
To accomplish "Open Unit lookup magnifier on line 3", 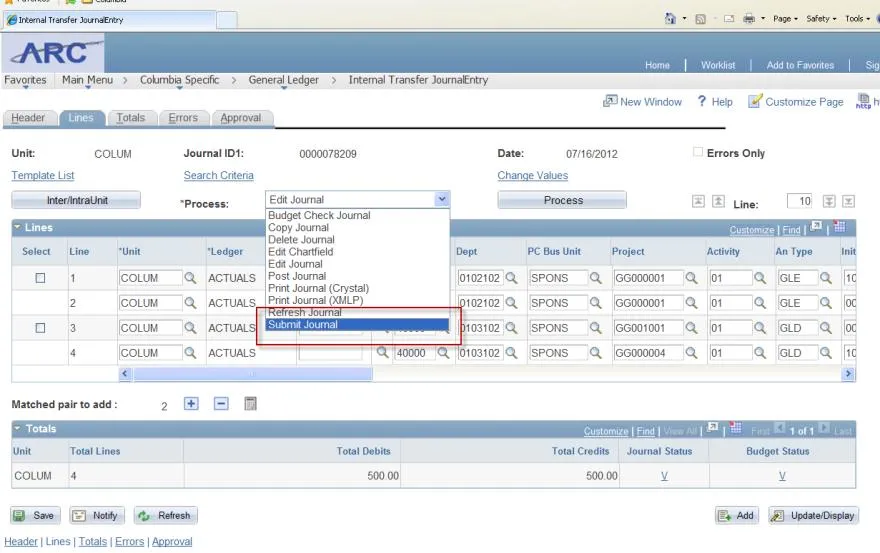I will [x=190, y=328].
